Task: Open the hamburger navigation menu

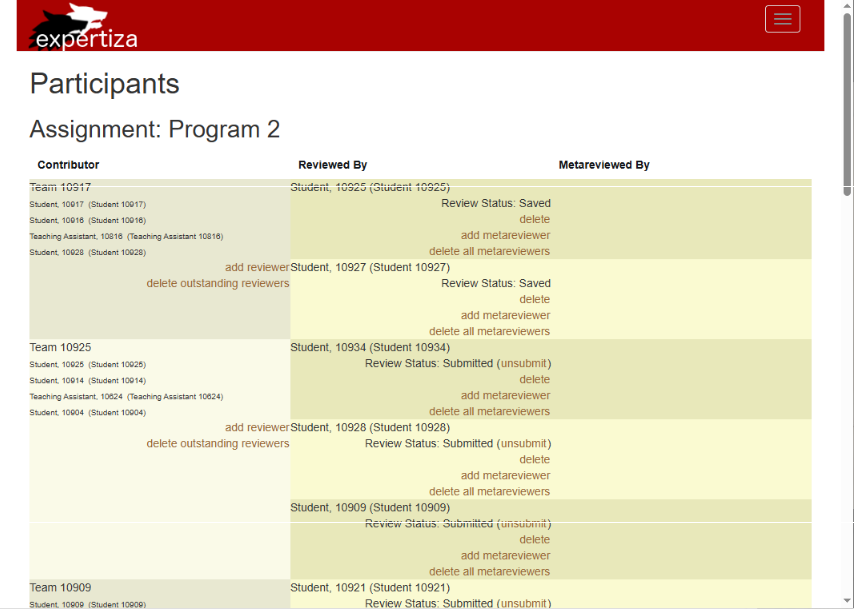Action: click(782, 19)
